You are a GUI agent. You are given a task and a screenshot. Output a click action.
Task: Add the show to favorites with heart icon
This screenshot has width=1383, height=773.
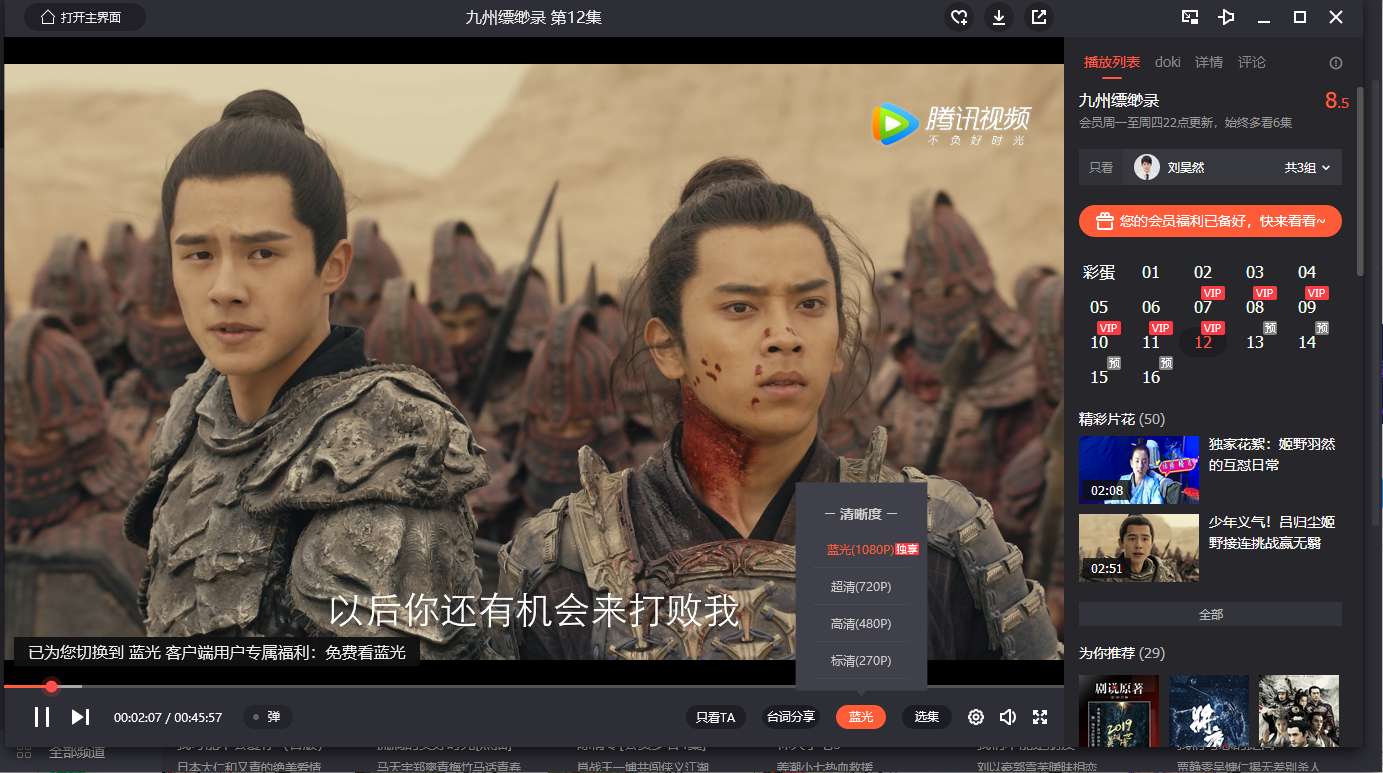pos(959,17)
